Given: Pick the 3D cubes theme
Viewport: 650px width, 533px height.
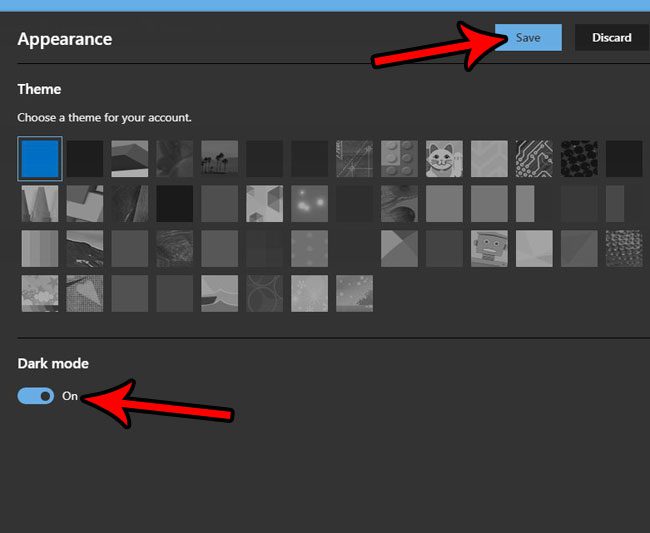Looking at the screenshot, I should 264,203.
